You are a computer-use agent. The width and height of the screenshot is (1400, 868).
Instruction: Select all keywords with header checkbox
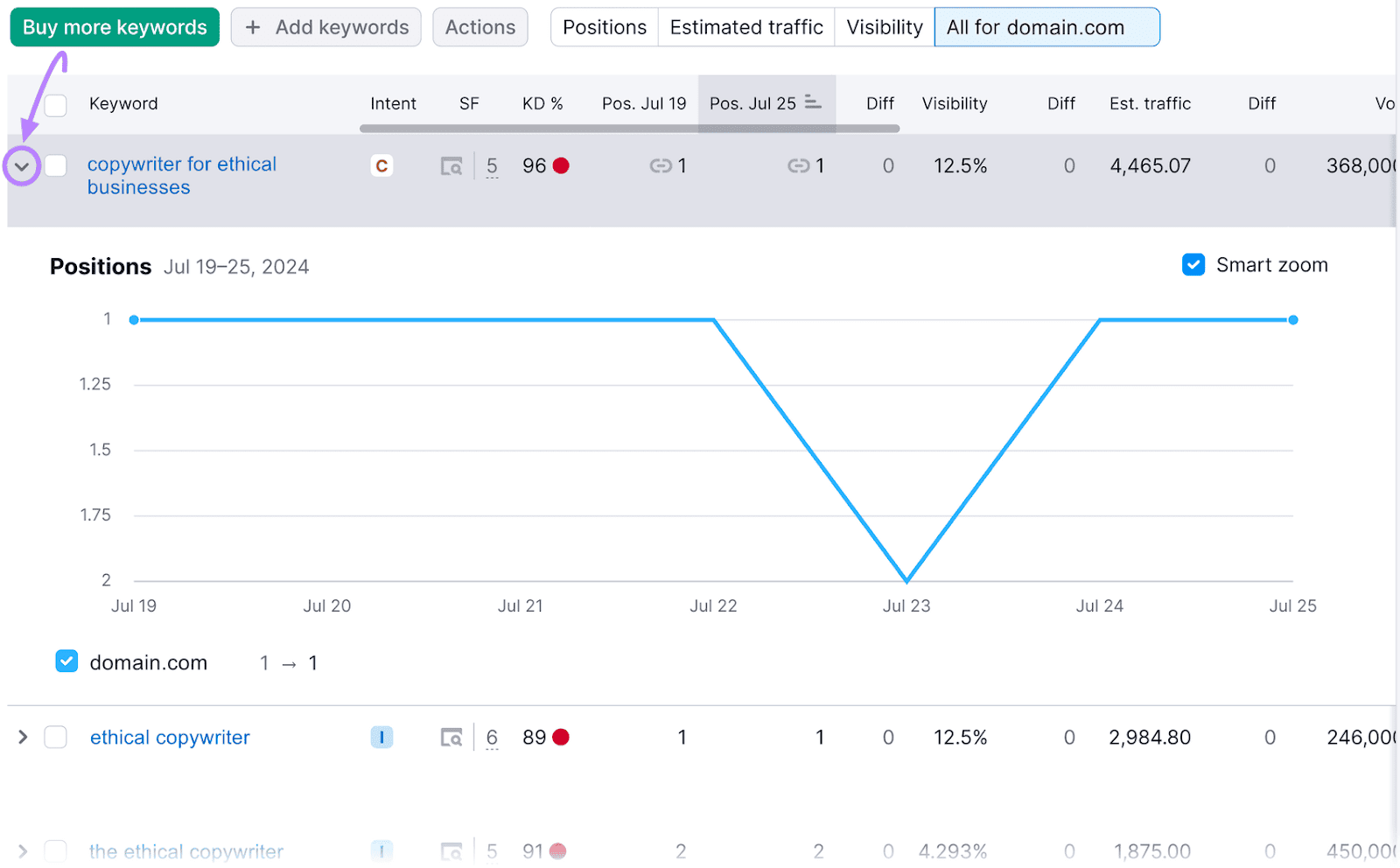click(x=56, y=105)
